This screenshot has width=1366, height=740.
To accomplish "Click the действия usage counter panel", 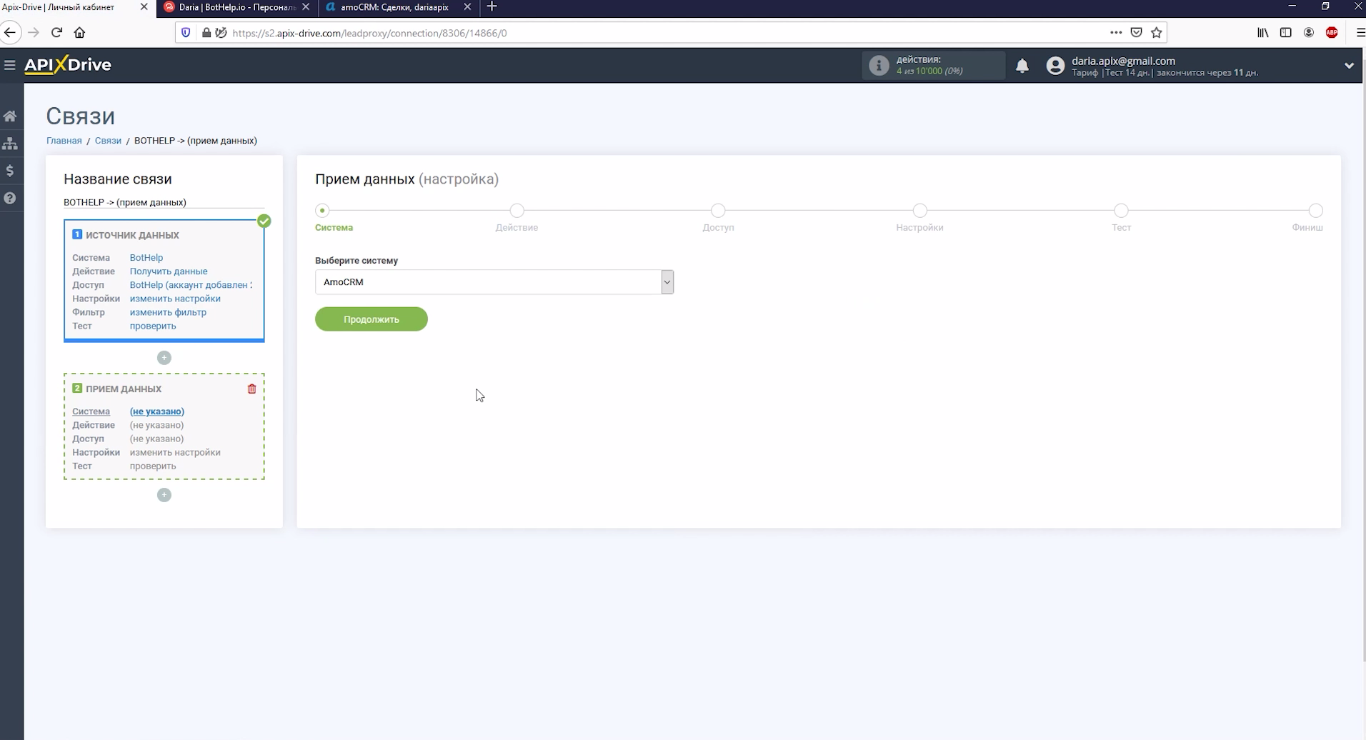I will [933, 66].
